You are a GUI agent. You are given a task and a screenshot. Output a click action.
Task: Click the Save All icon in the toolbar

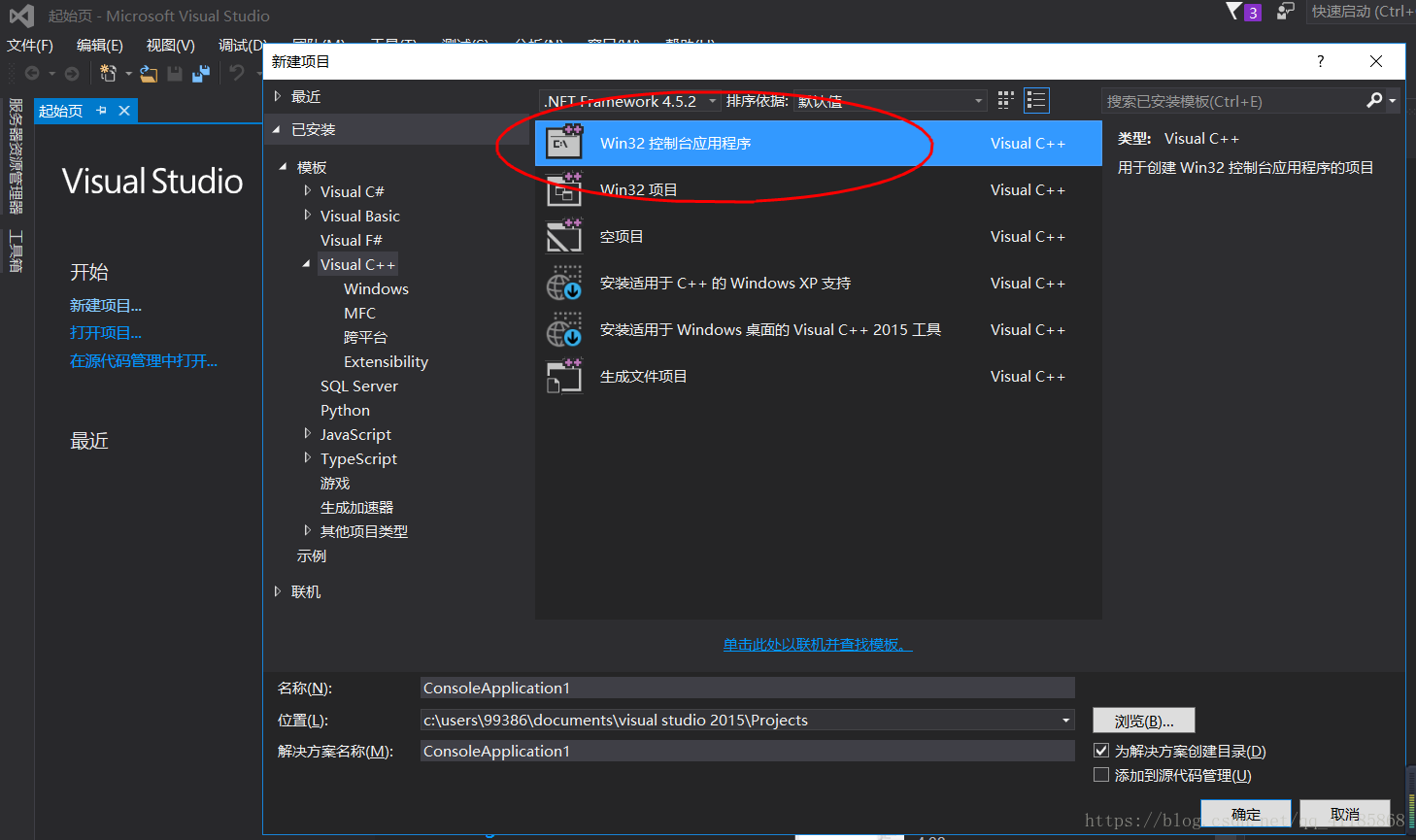pyautogui.click(x=201, y=73)
